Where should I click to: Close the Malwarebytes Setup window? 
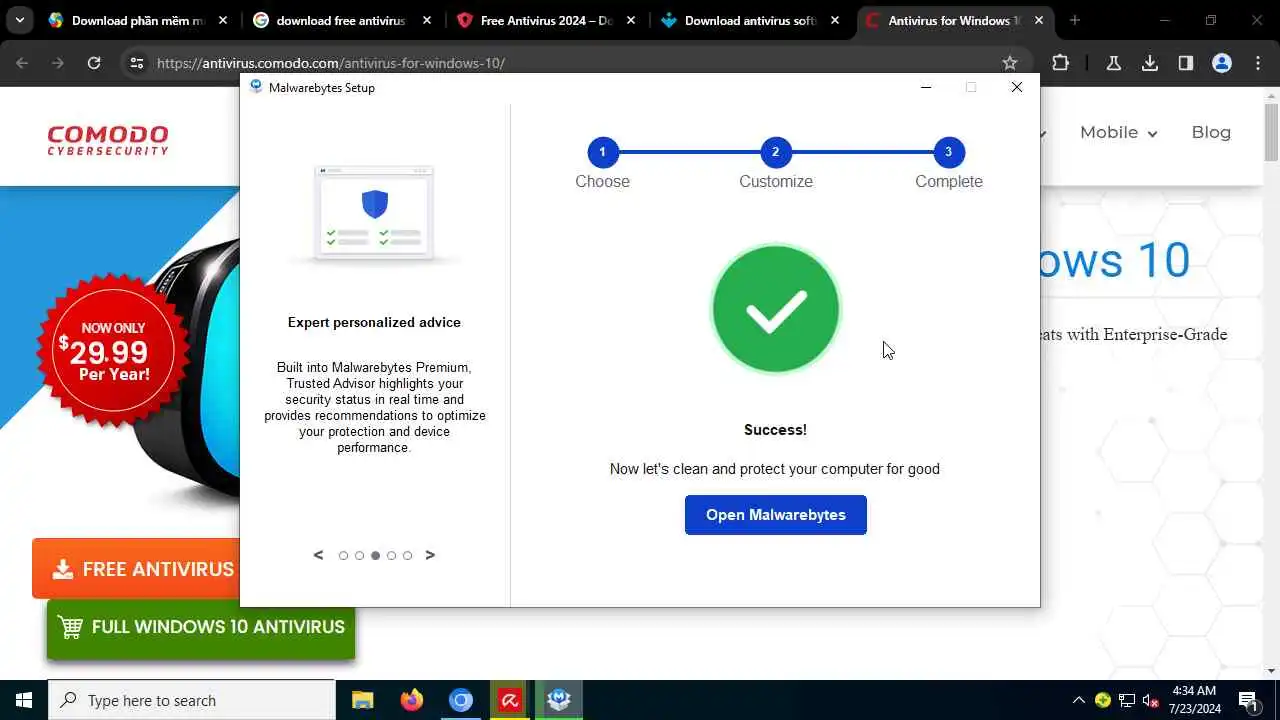click(1017, 87)
